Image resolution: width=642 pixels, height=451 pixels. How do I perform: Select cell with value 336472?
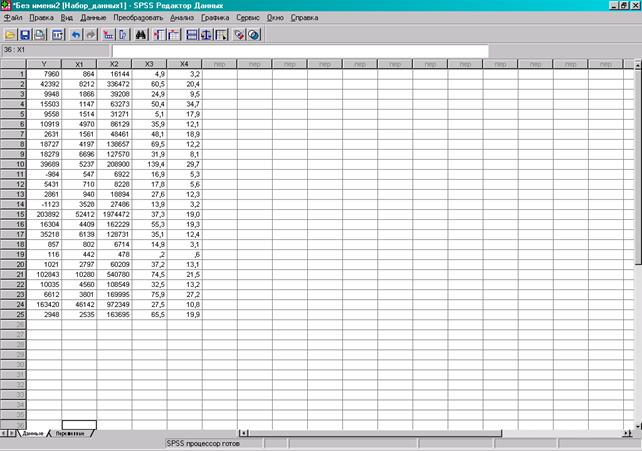(x=114, y=84)
